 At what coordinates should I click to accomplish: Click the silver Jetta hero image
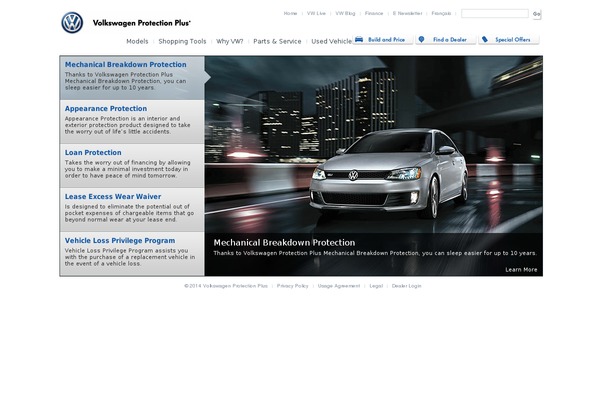pyautogui.click(x=388, y=174)
